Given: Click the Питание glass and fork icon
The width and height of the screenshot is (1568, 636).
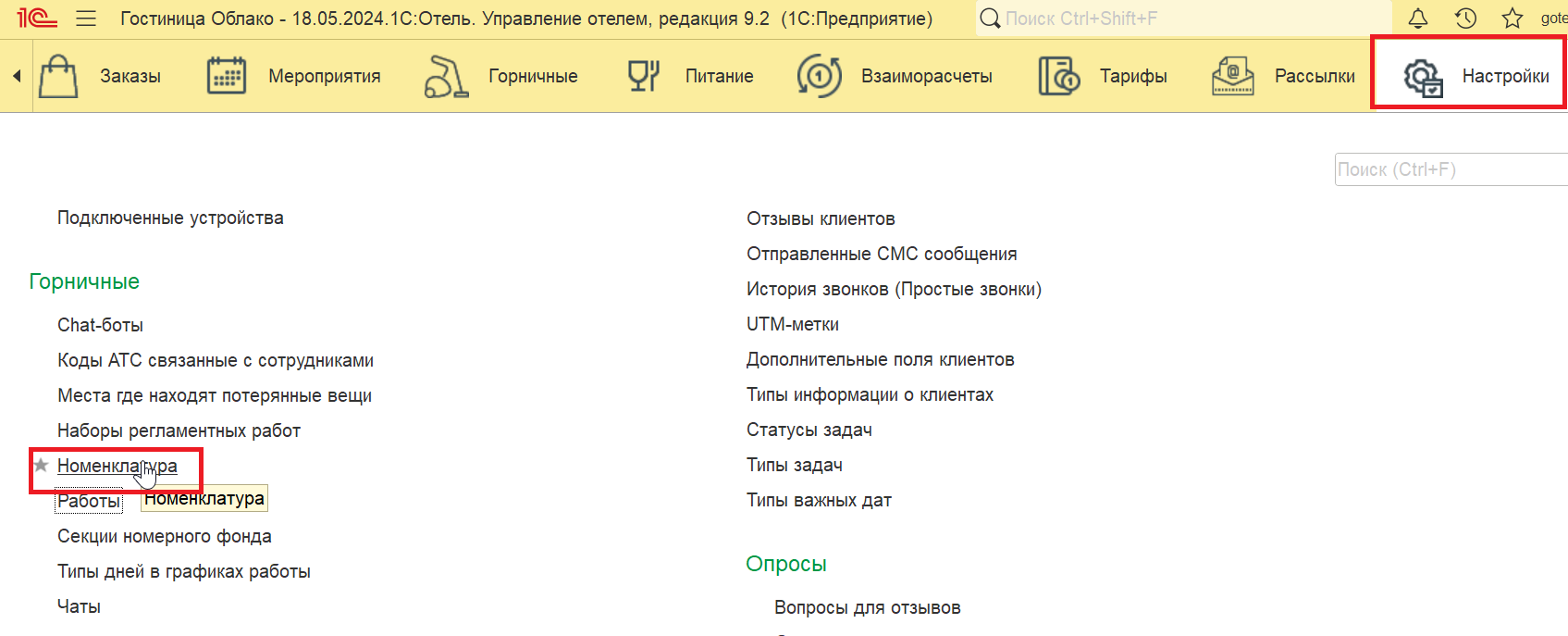Looking at the screenshot, I should tap(644, 76).
